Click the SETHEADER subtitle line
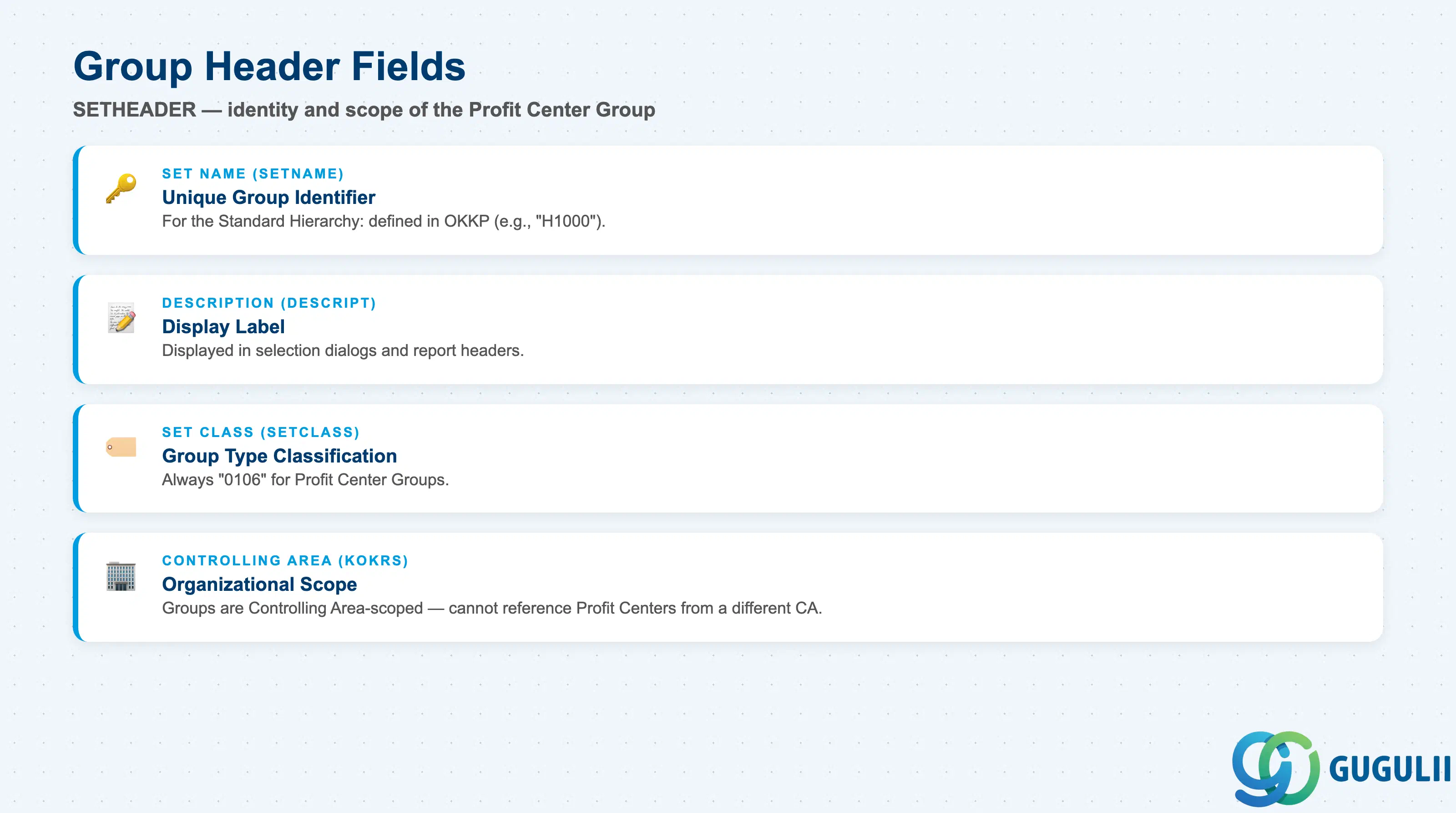The height and width of the screenshot is (813, 1456). [x=364, y=110]
